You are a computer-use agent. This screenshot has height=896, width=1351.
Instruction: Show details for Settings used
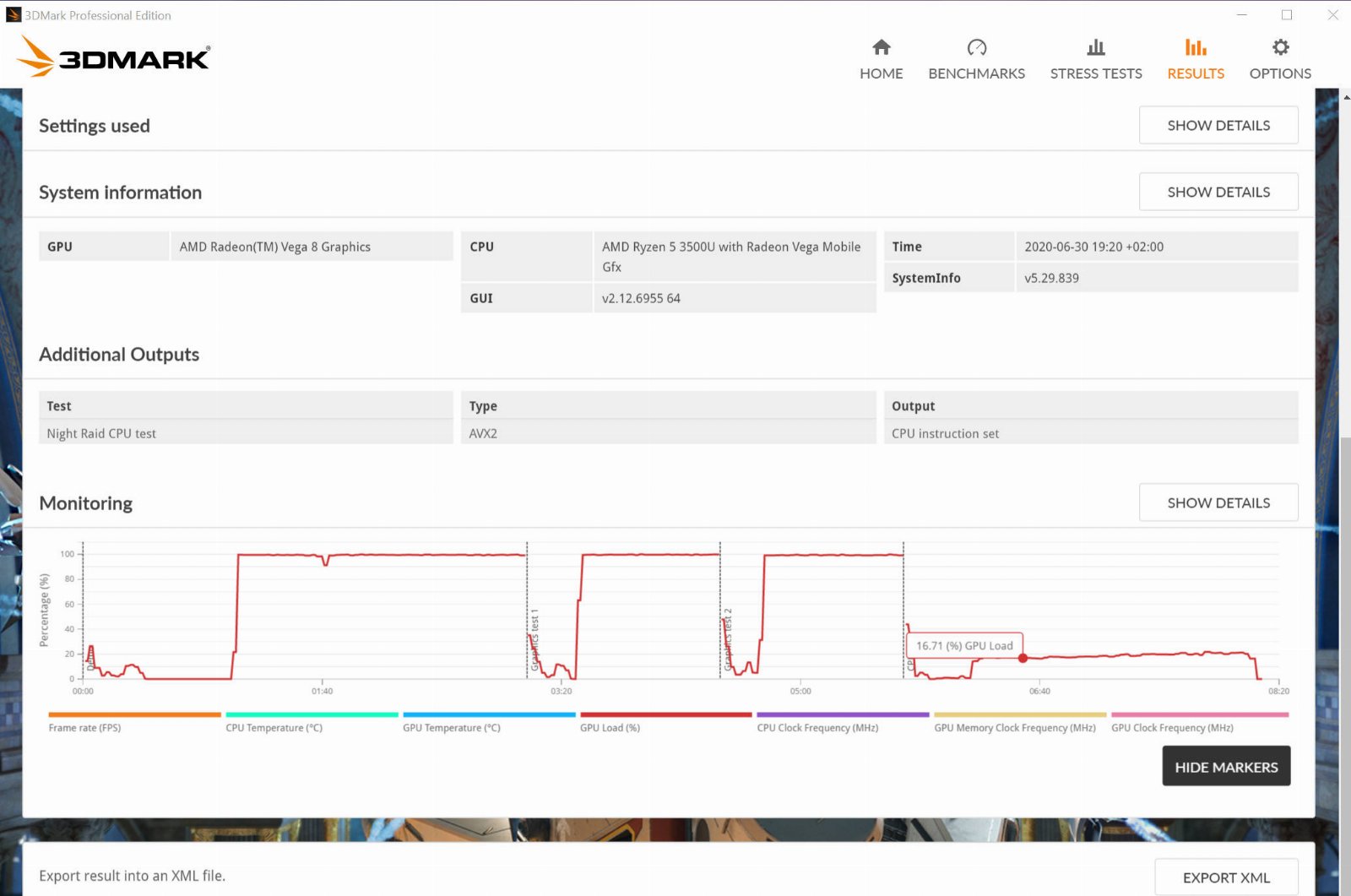[1218, 125]
